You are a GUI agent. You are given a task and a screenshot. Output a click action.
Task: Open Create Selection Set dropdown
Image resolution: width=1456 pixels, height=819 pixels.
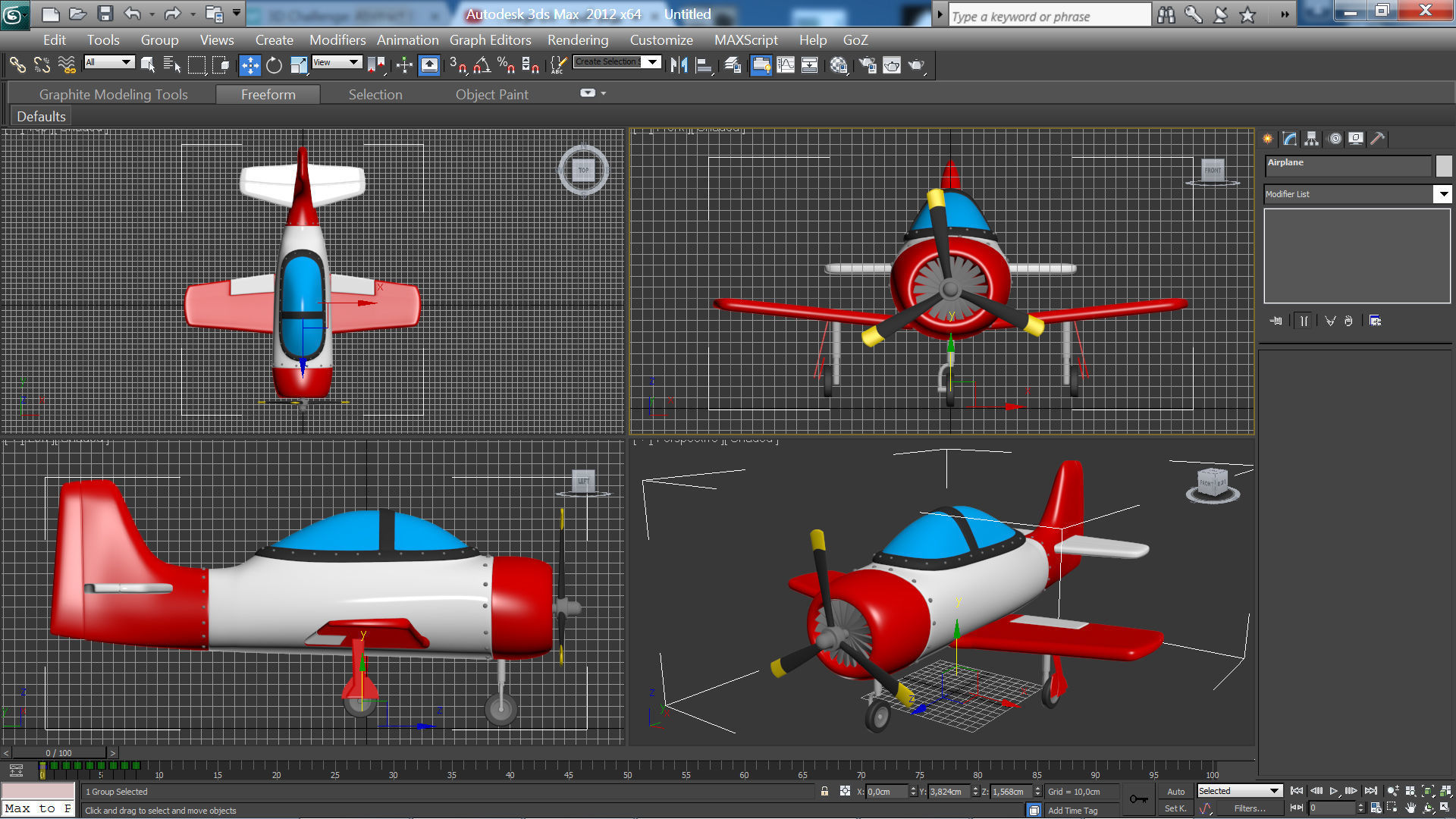point(617,62)
